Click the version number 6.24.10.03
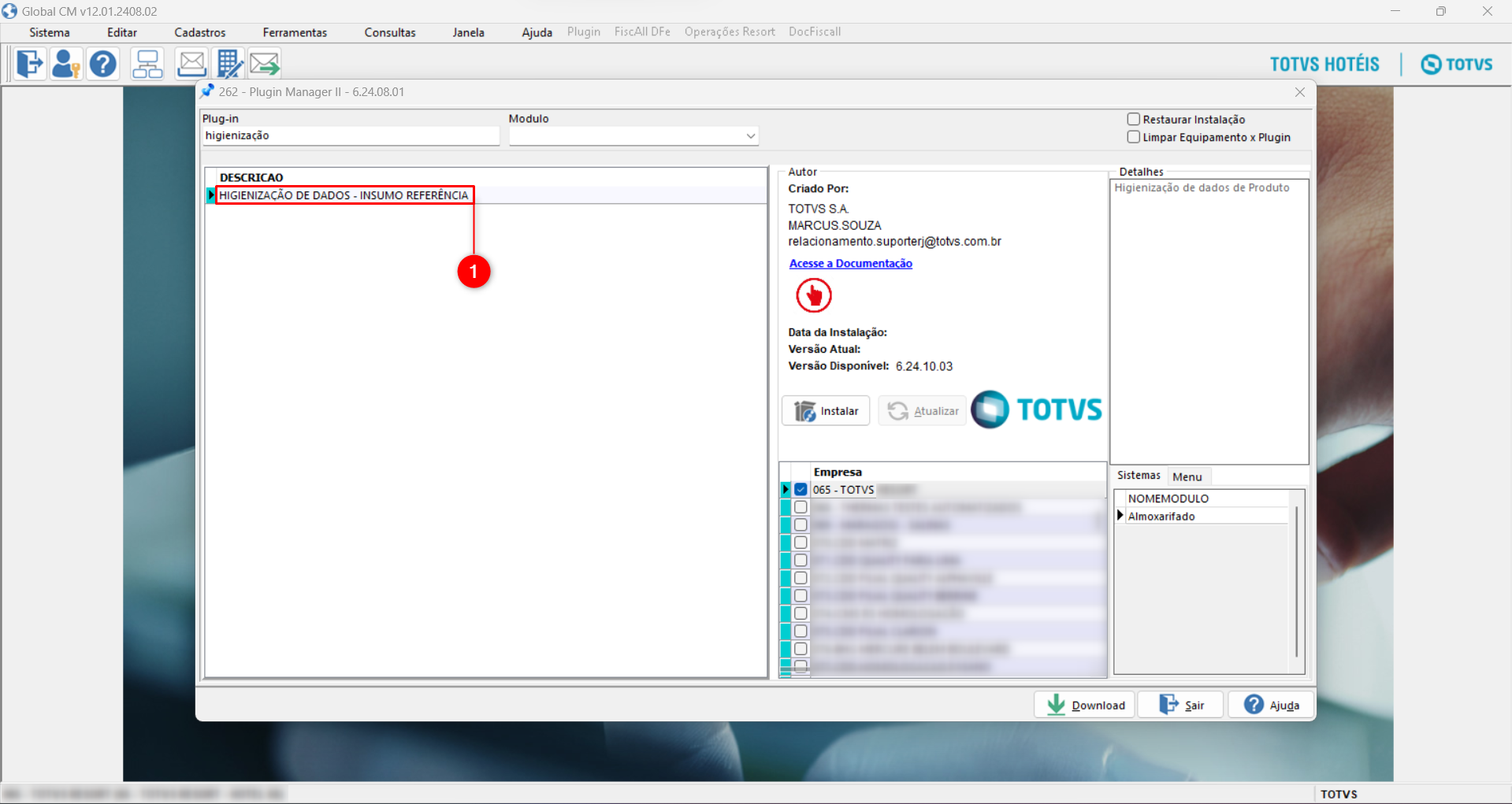 [x=924, y=366]
